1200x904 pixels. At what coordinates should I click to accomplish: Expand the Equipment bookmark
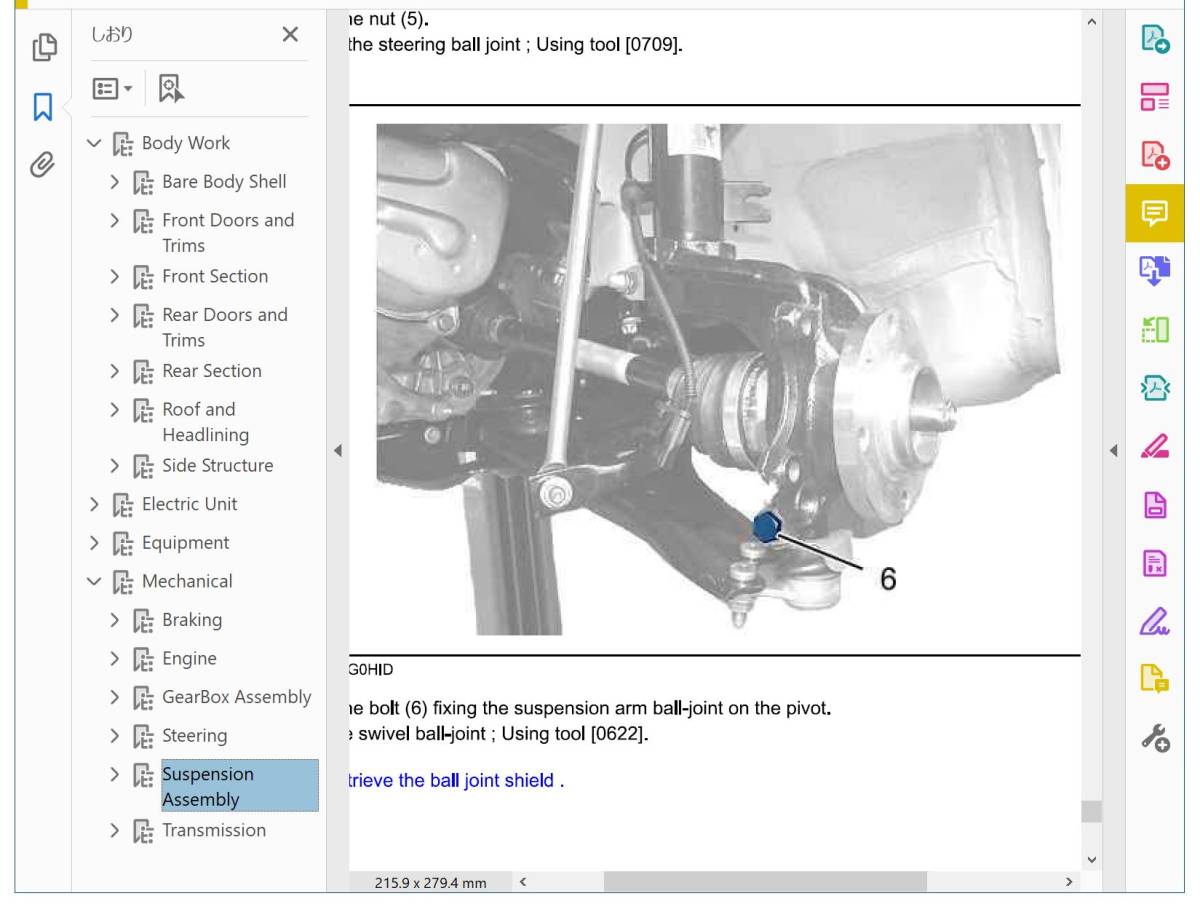pyautogui.click(x=94, y=543)
